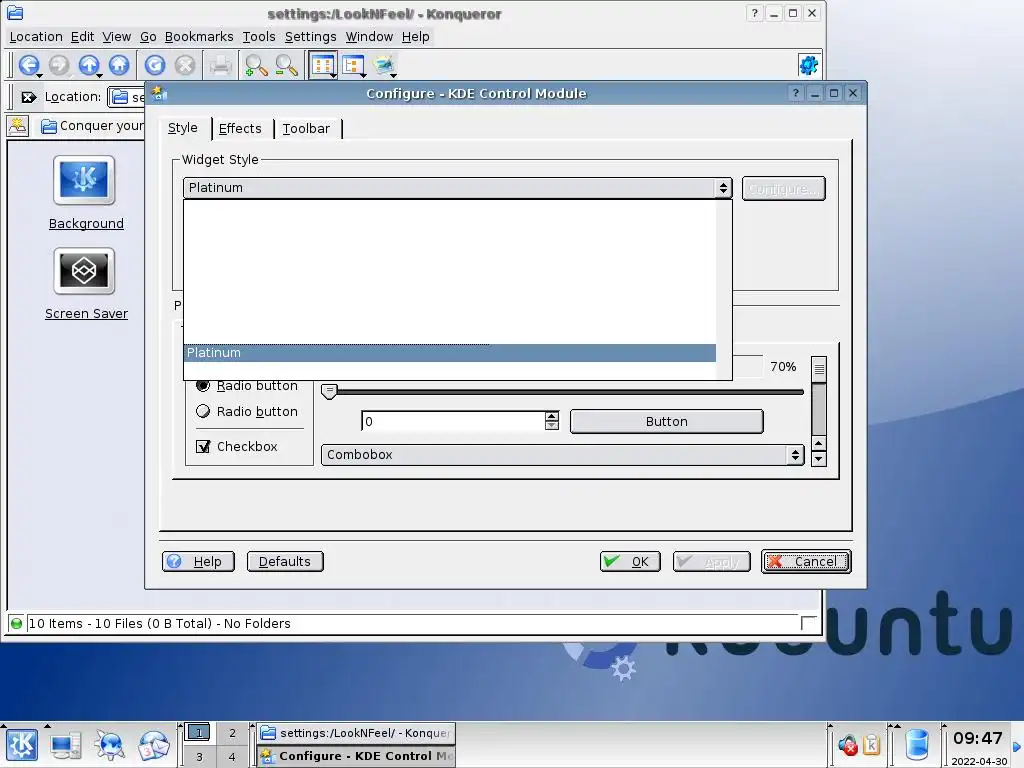Click the Print icon in Konqueror toolbar
The image size is (1024, 768).
(221, 65)
